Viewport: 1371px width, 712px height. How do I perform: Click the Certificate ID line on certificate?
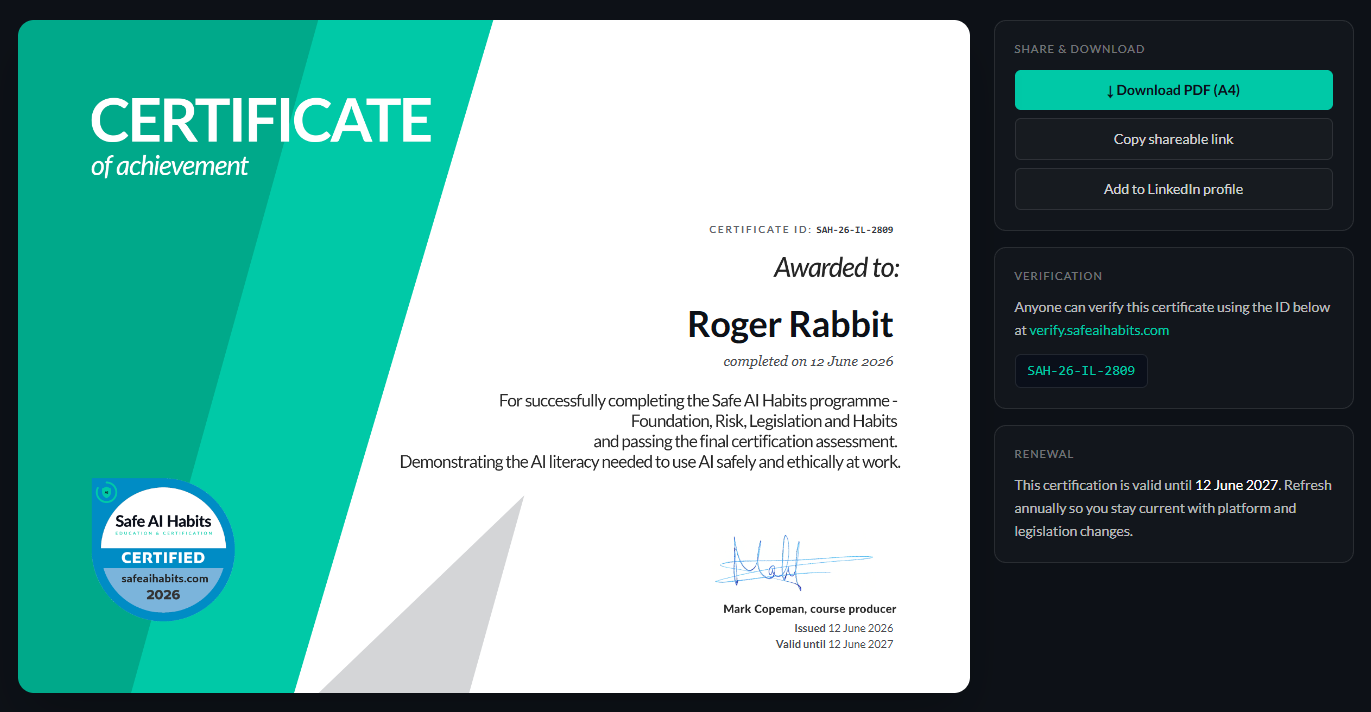coord(801,230)
